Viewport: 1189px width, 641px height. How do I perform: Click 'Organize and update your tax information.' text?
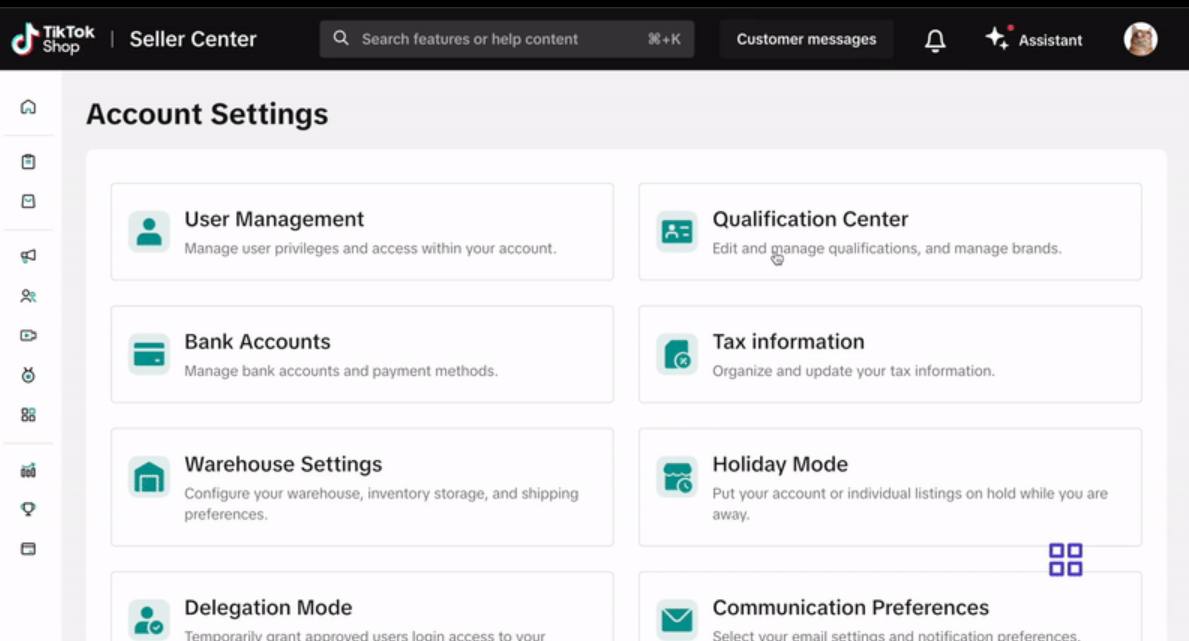pos(853,371)
